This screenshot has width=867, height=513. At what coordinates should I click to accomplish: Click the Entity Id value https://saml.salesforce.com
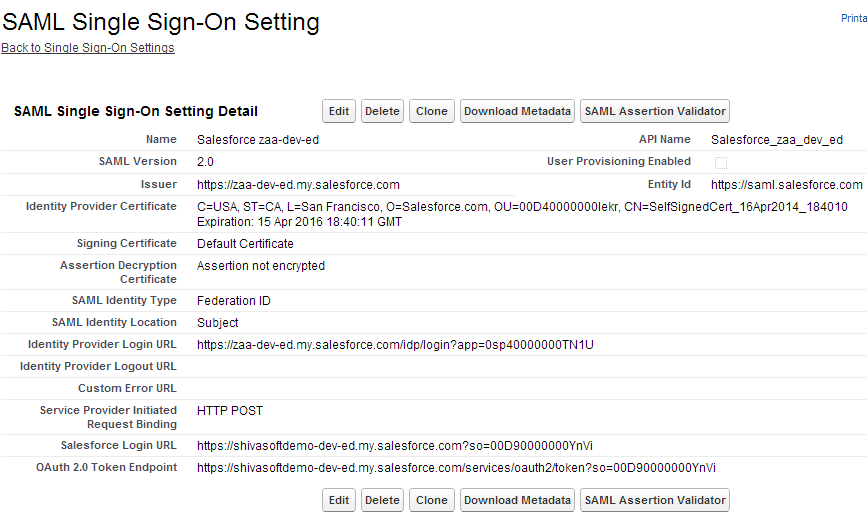tap(786, 185)
